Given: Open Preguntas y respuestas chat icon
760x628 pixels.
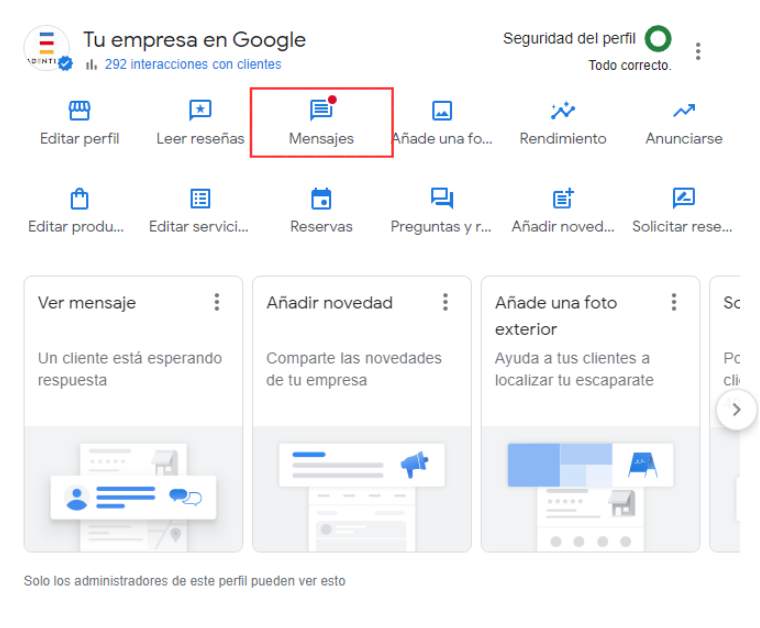Looking at the screenshot, I should pos(442,199).
